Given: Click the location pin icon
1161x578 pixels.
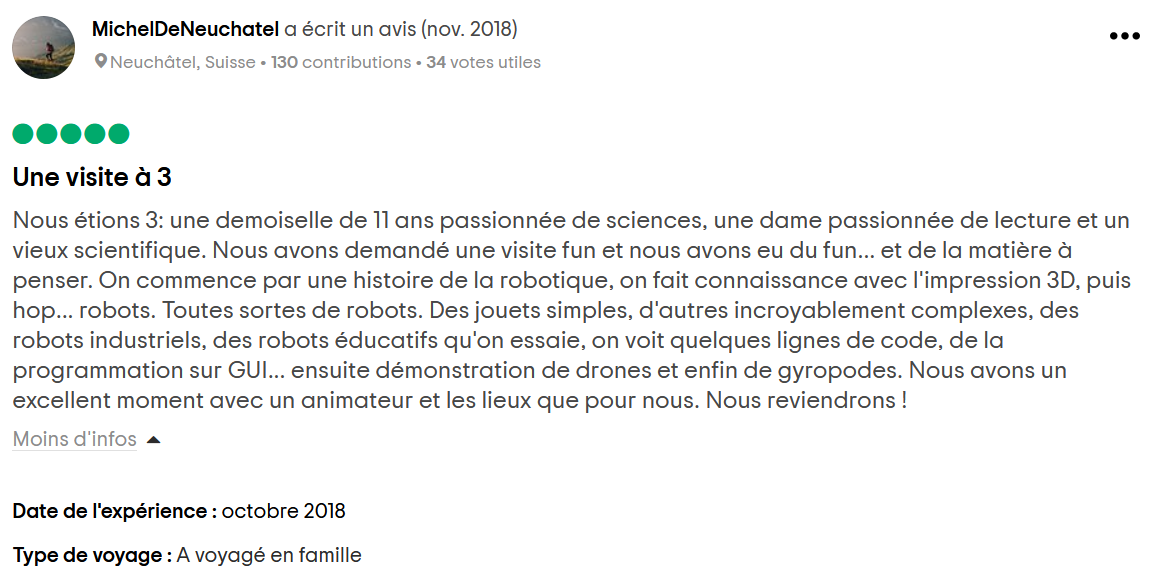Looking at the screenshot, I should tap(101, 61).
